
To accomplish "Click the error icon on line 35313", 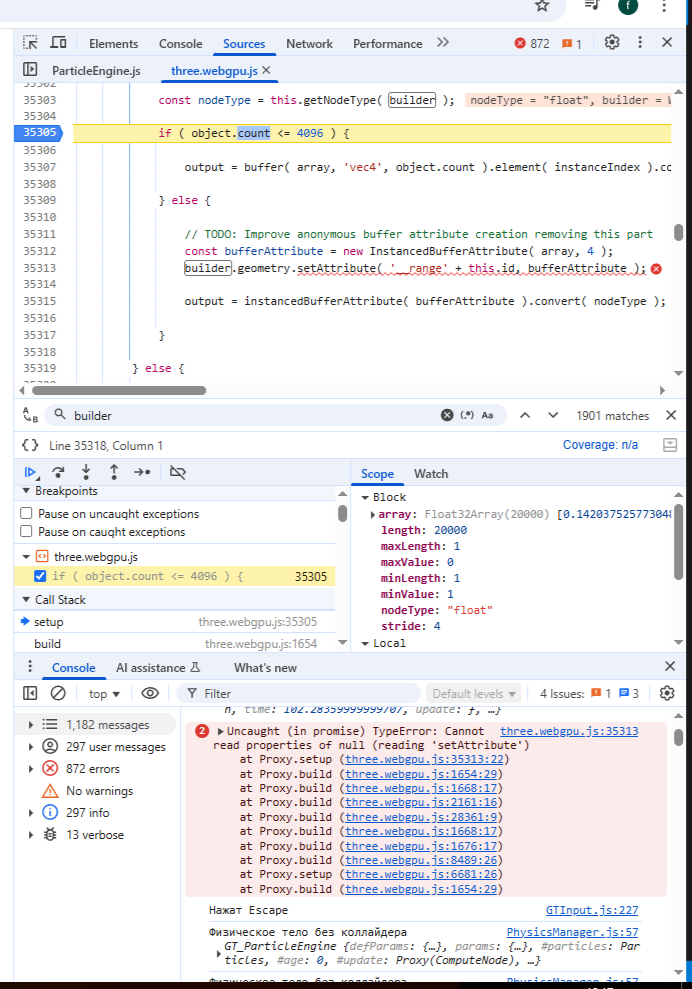I will click(x=656, y=269).
